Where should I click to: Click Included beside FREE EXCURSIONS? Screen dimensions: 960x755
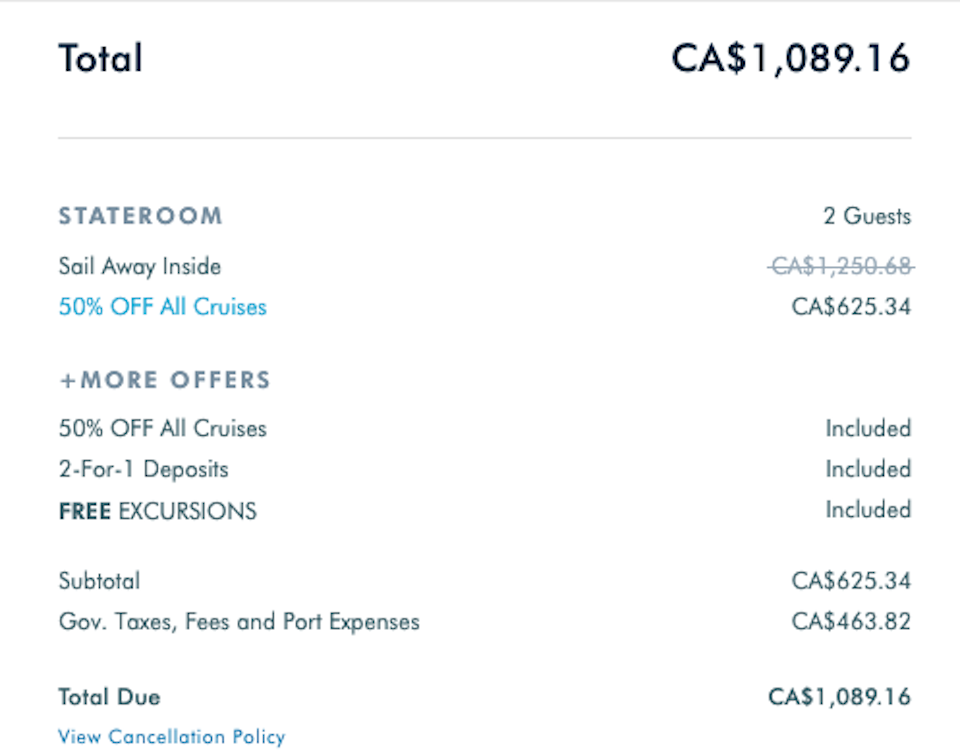868,509
